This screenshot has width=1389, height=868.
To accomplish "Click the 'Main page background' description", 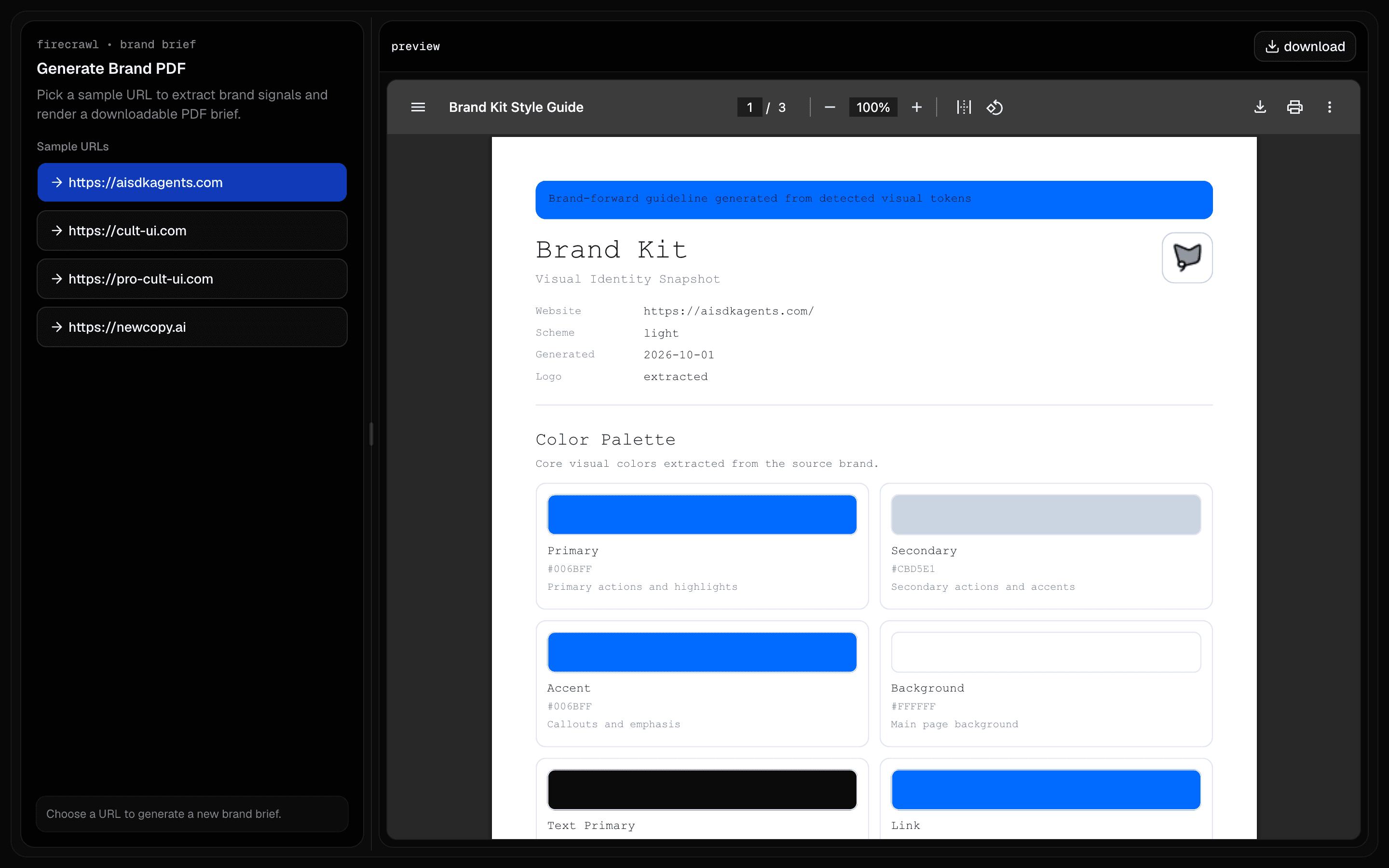I will coord(954,724).
